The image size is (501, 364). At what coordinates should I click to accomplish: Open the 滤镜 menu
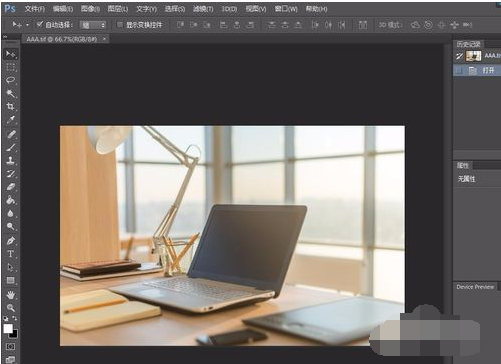click(x=203, y=9)
